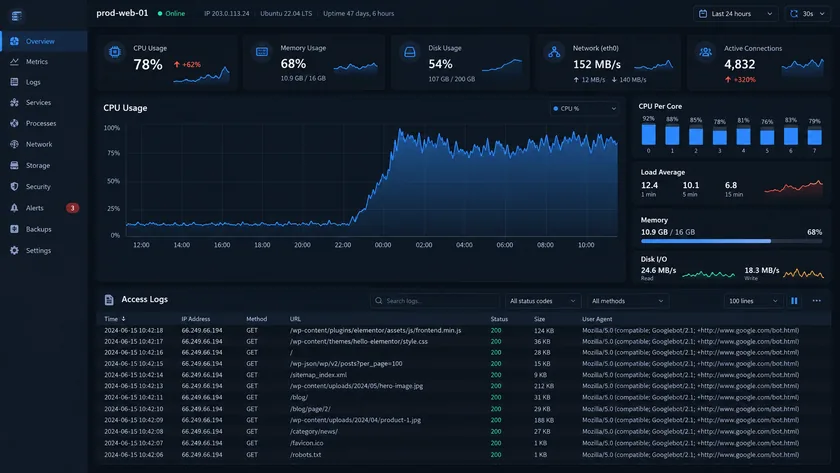Click the IP Address column header
The width and height of the screenshot is (840, 473).
pos(196,319)
